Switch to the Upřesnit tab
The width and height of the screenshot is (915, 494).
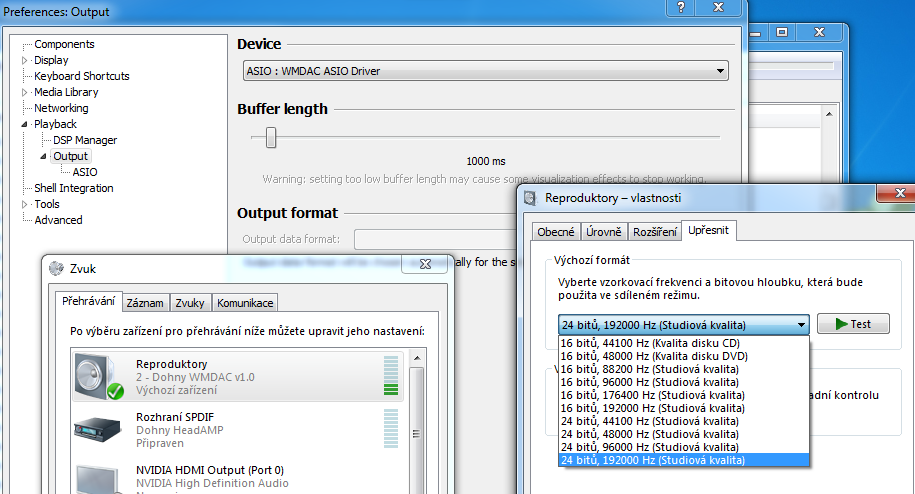[708, 230]
